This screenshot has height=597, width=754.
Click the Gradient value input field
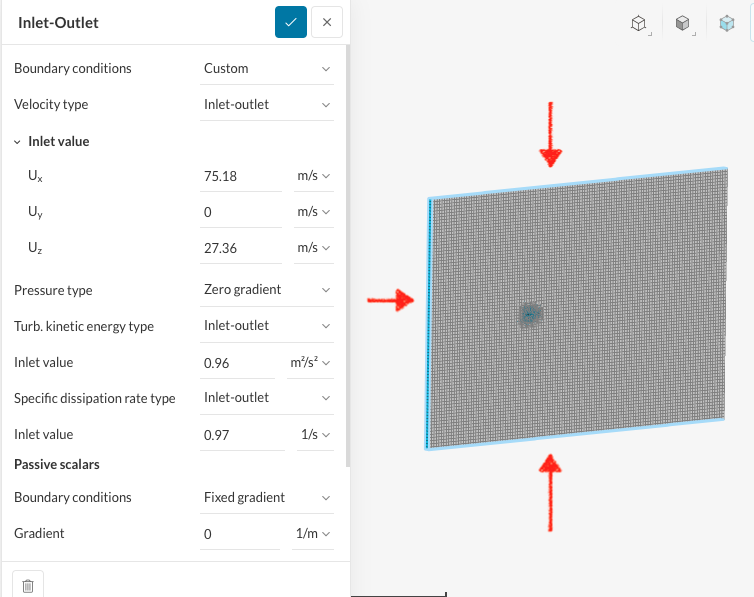[x=238, y=534]
